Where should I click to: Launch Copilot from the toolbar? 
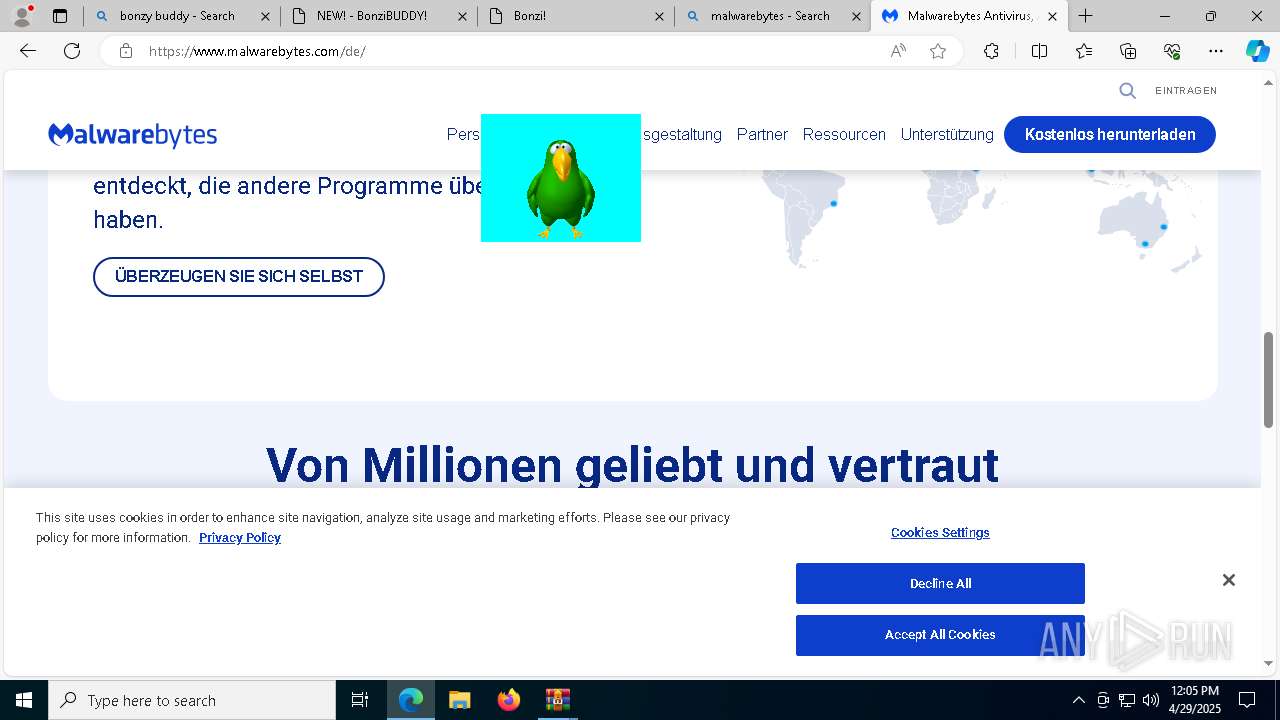[1257, 51]
